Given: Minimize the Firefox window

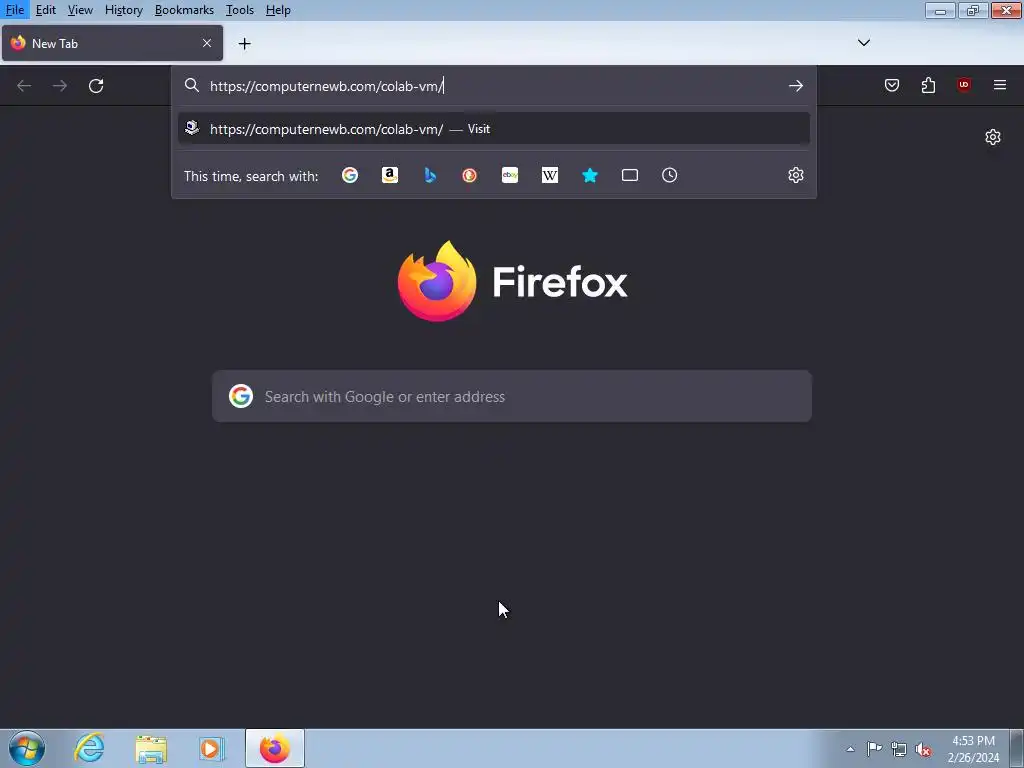Looking at the screenshot, I should tap(940, 10).
